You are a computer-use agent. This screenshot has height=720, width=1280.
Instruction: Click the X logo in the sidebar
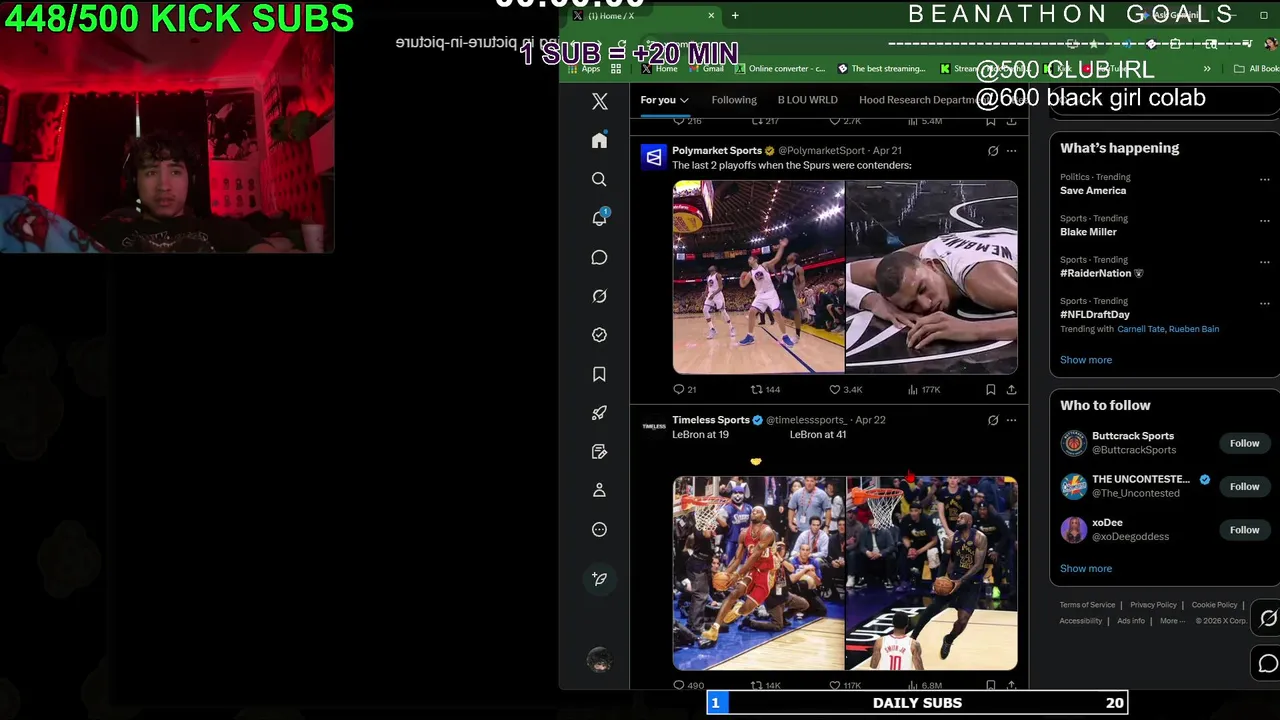599,101
